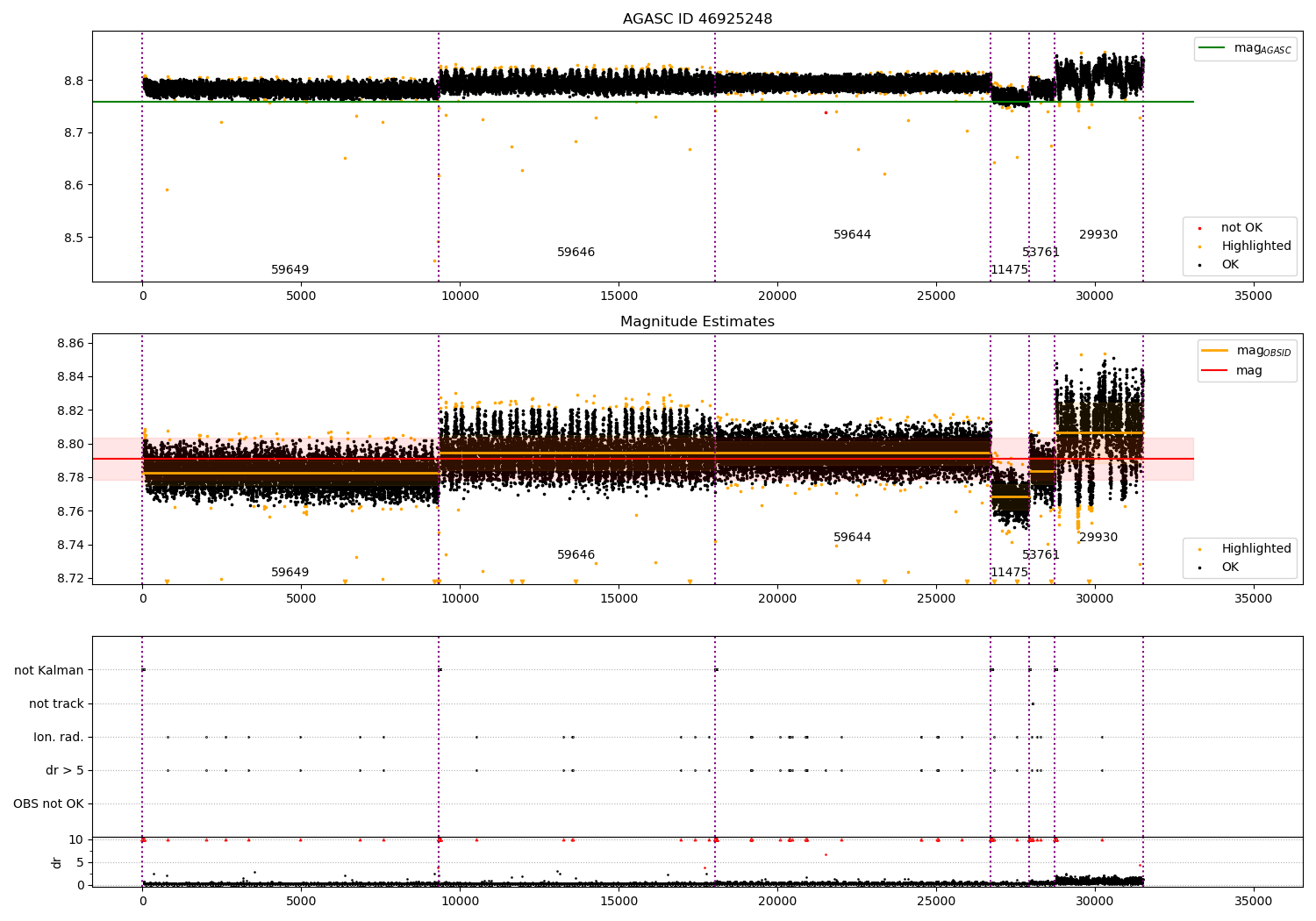This screenshot has height=921, width=1316.
Task: Click obsid label 59646 in the AGASC plot
Action: 576,253
